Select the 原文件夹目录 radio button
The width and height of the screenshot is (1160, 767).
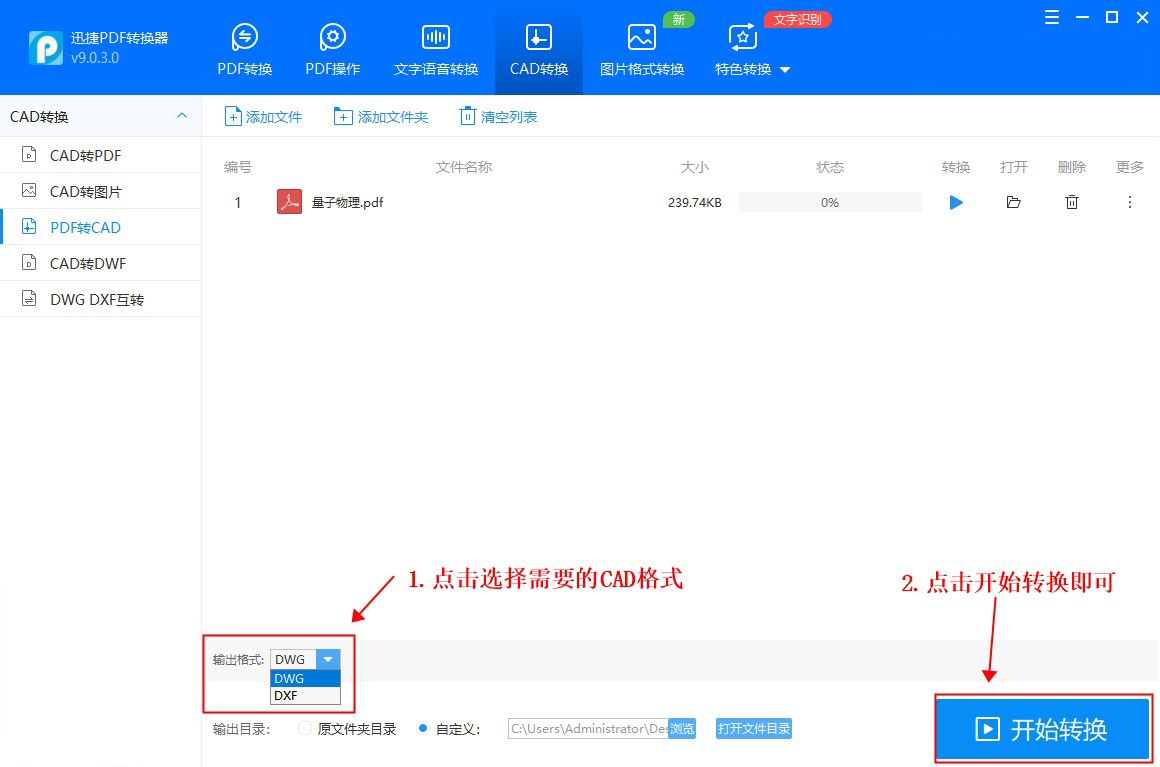[304, 729]
